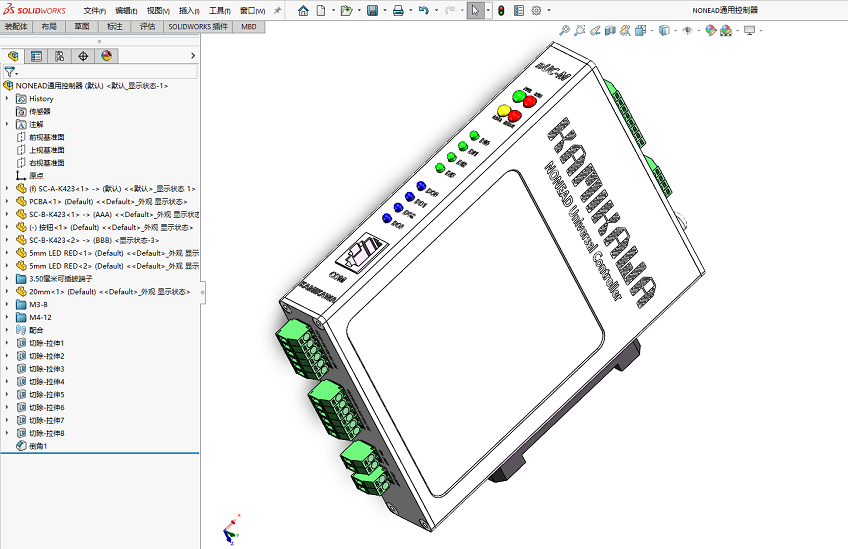Undo the last action
Image resolution: width=848 pixels, height=549 pixels.
(423, 10)
